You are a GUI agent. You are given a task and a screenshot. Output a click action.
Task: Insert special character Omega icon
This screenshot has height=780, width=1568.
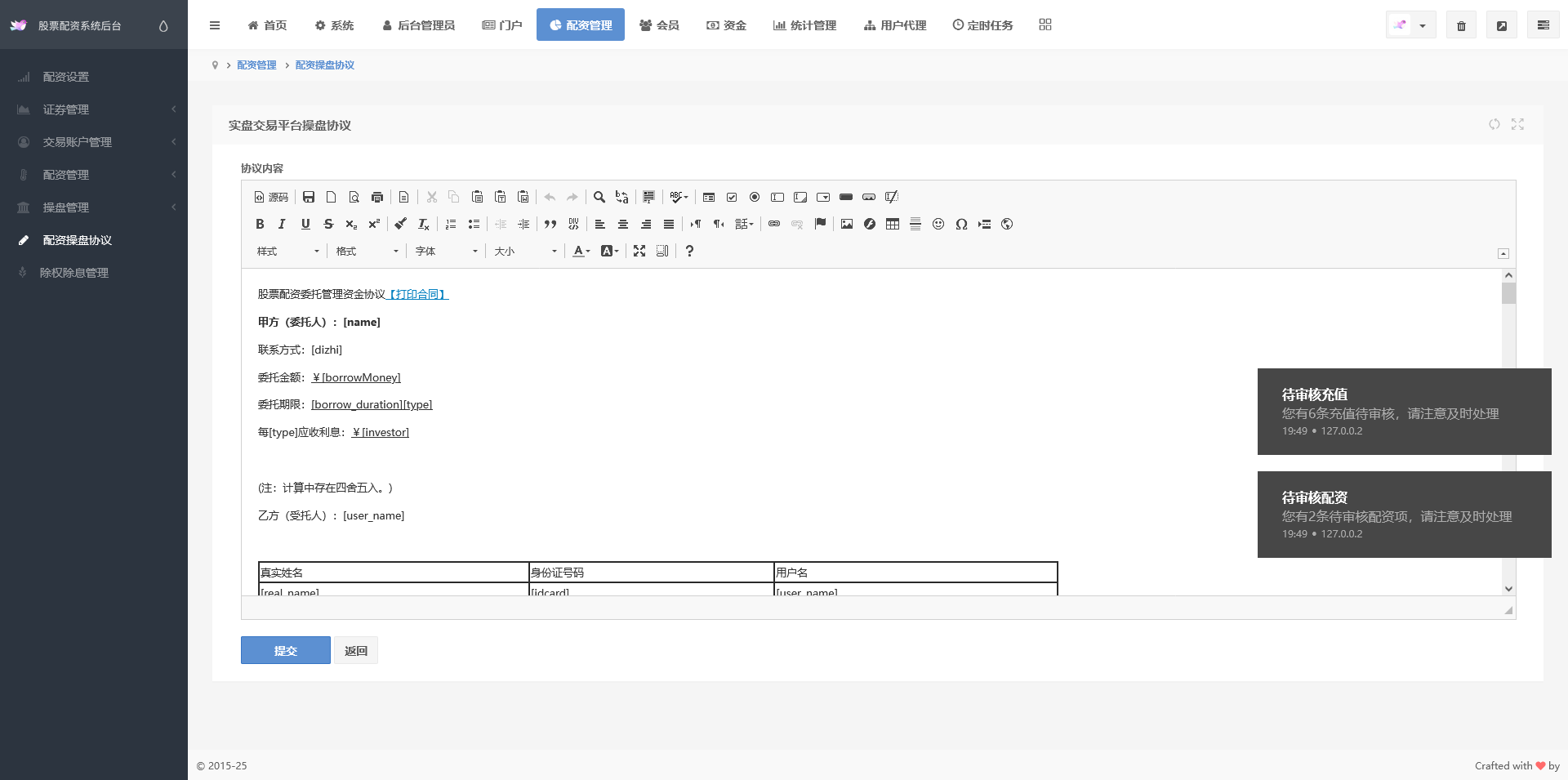click(961, 224)
